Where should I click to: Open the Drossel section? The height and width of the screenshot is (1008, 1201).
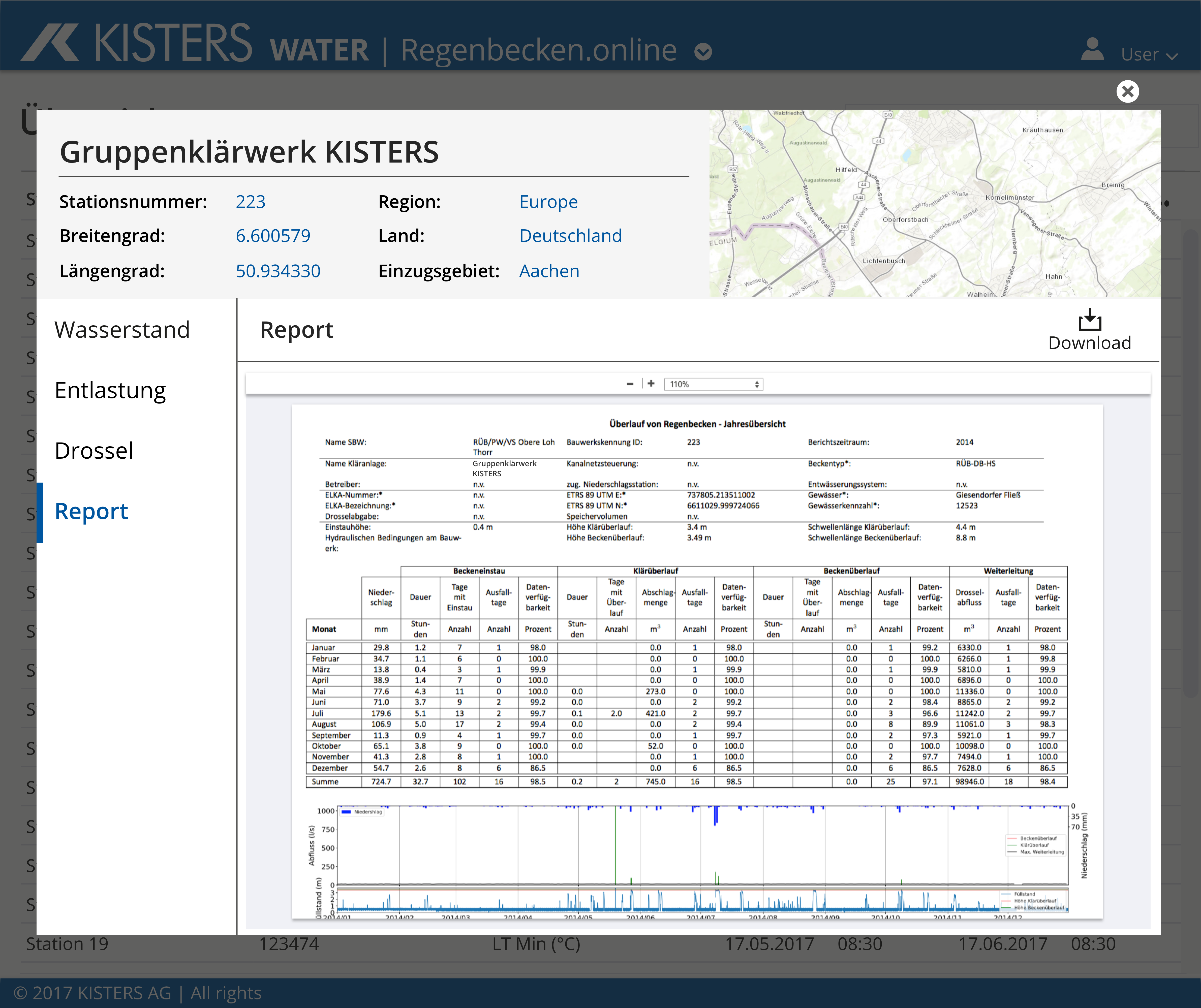[94, 451]
